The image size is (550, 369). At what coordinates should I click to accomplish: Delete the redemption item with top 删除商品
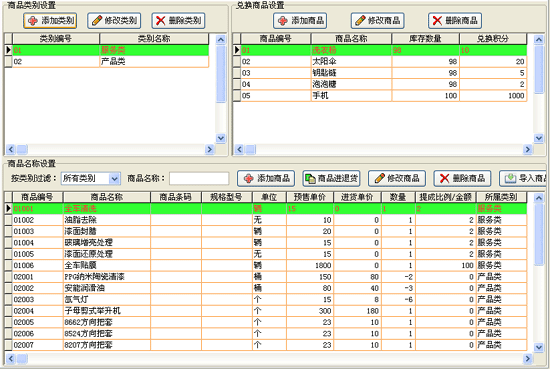click(455, 21)
